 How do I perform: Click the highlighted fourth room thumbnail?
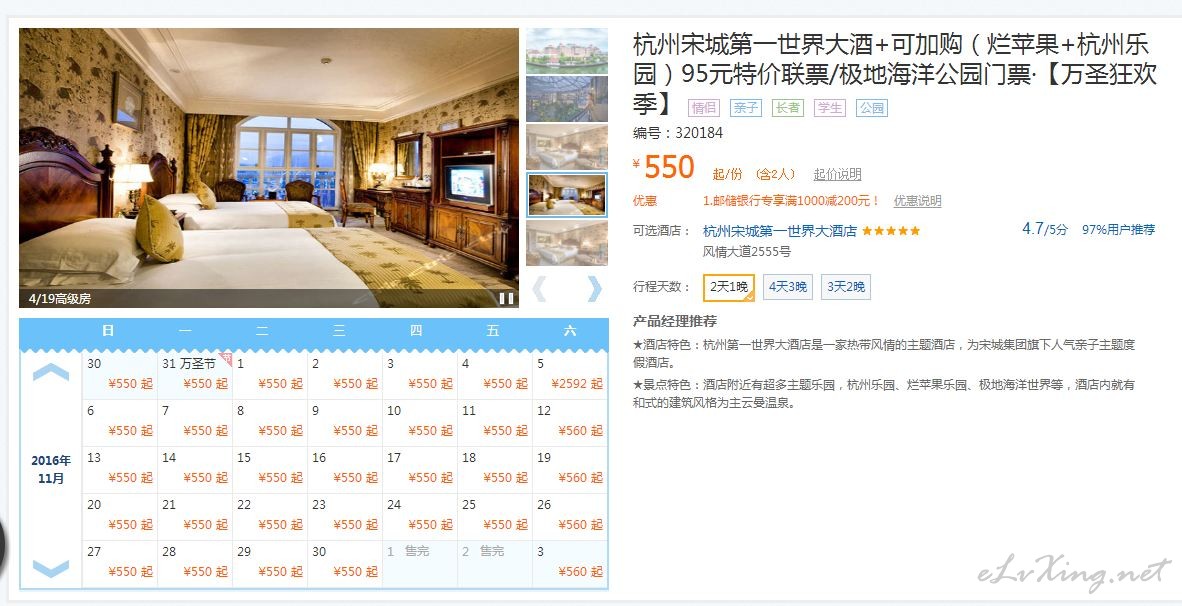point(566,194)
